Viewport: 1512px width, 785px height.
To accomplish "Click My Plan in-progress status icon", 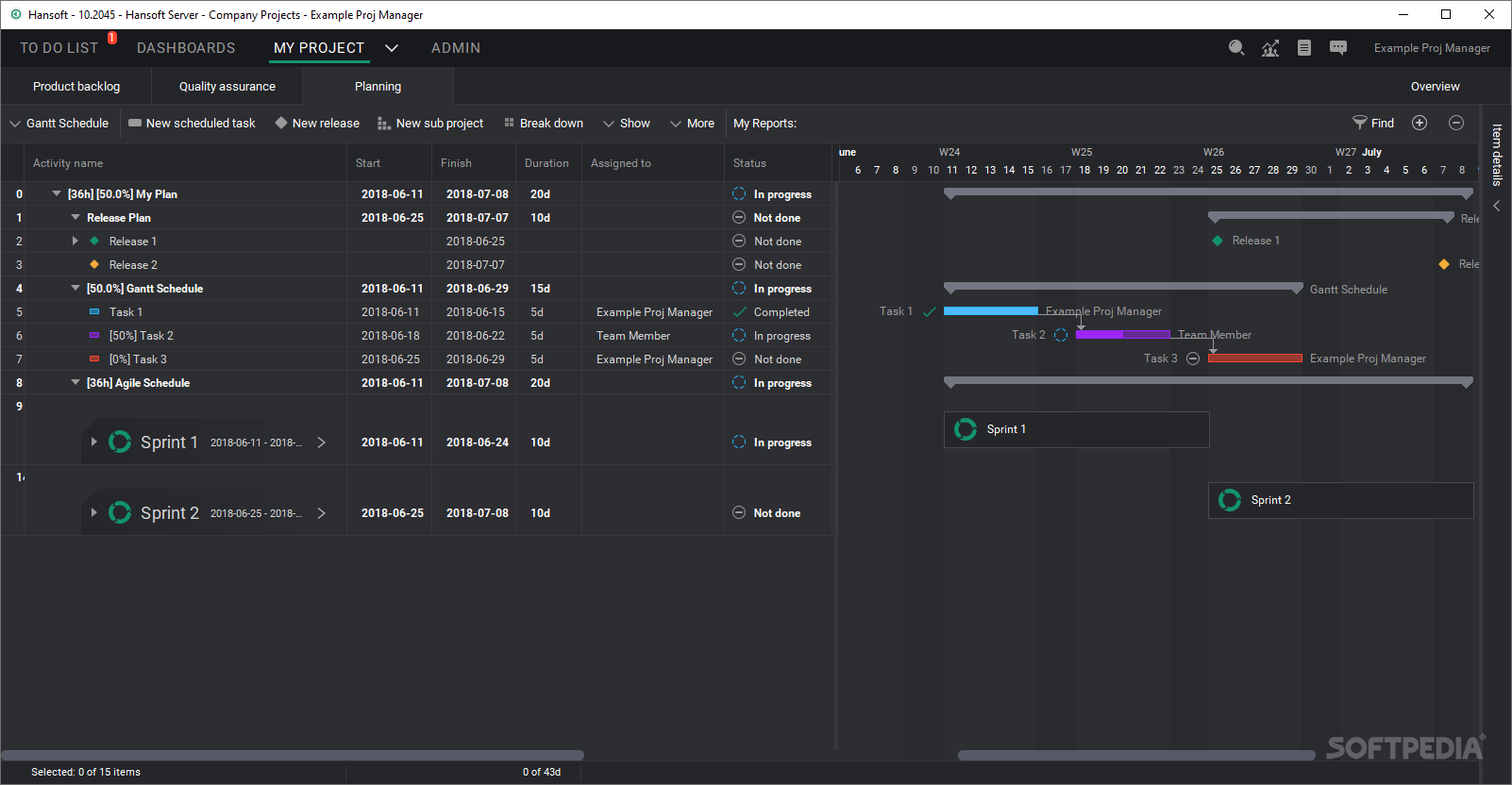I will coord(739,193).
